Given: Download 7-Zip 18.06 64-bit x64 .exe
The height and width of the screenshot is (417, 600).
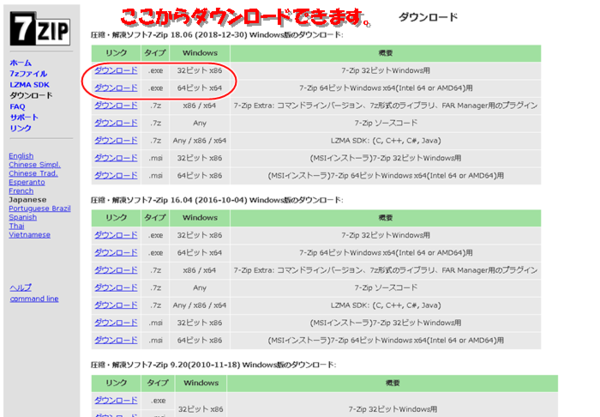Looking at the screenshot, I should 116,88.
